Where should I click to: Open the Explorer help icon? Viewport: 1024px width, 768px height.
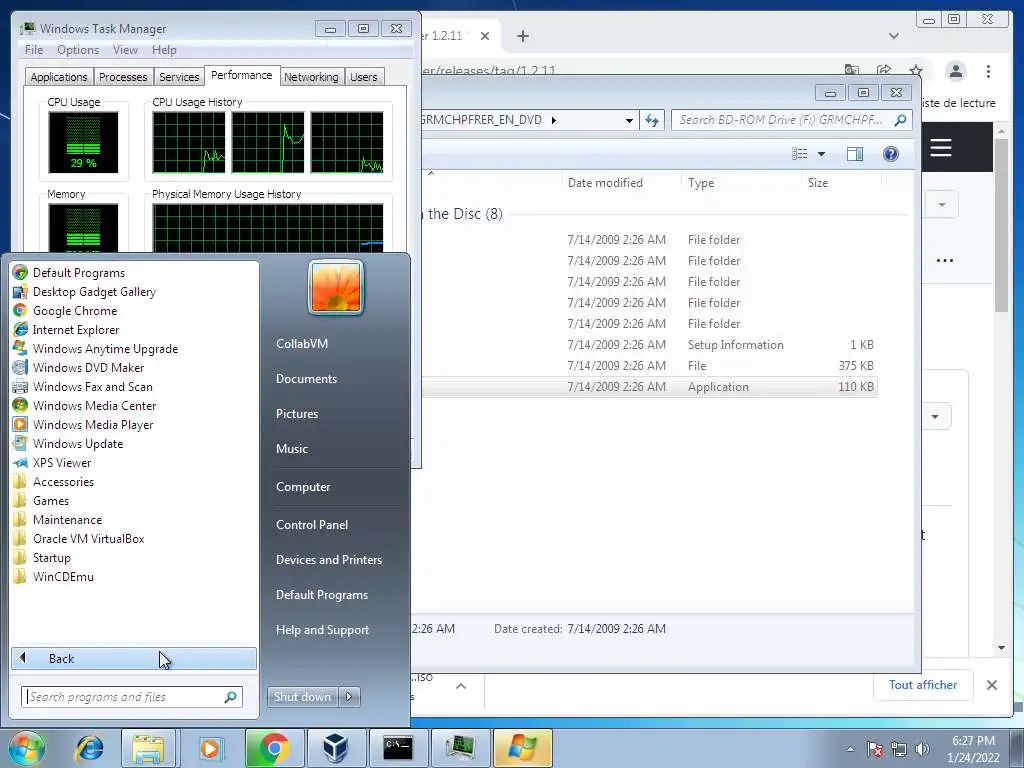pyautogui.click(x=890, y=153)
